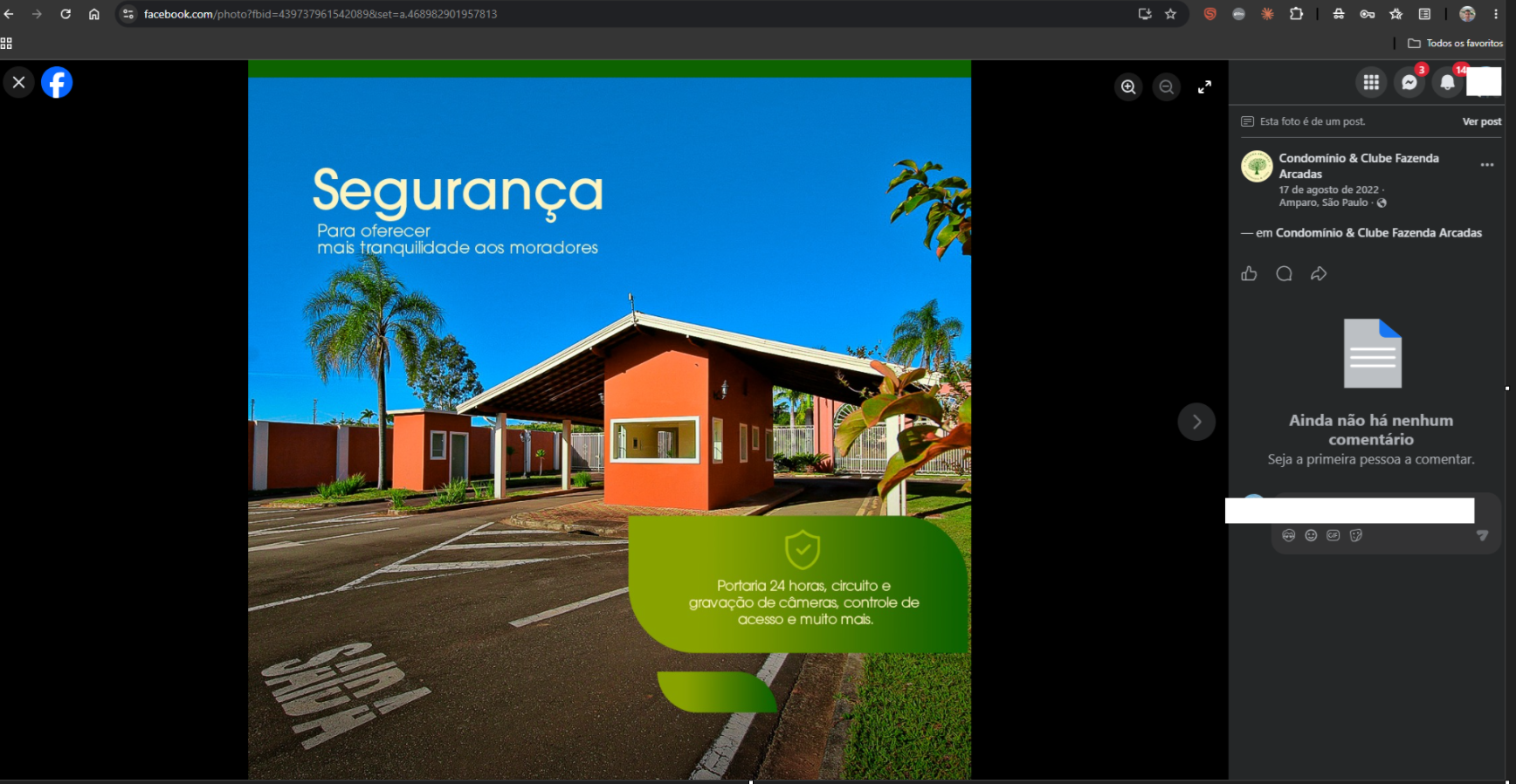Open Condomínio & Clube Fazenda Arcadas page name
The height and width of the screenshot is (784, 1516).
coord(1359,166)
